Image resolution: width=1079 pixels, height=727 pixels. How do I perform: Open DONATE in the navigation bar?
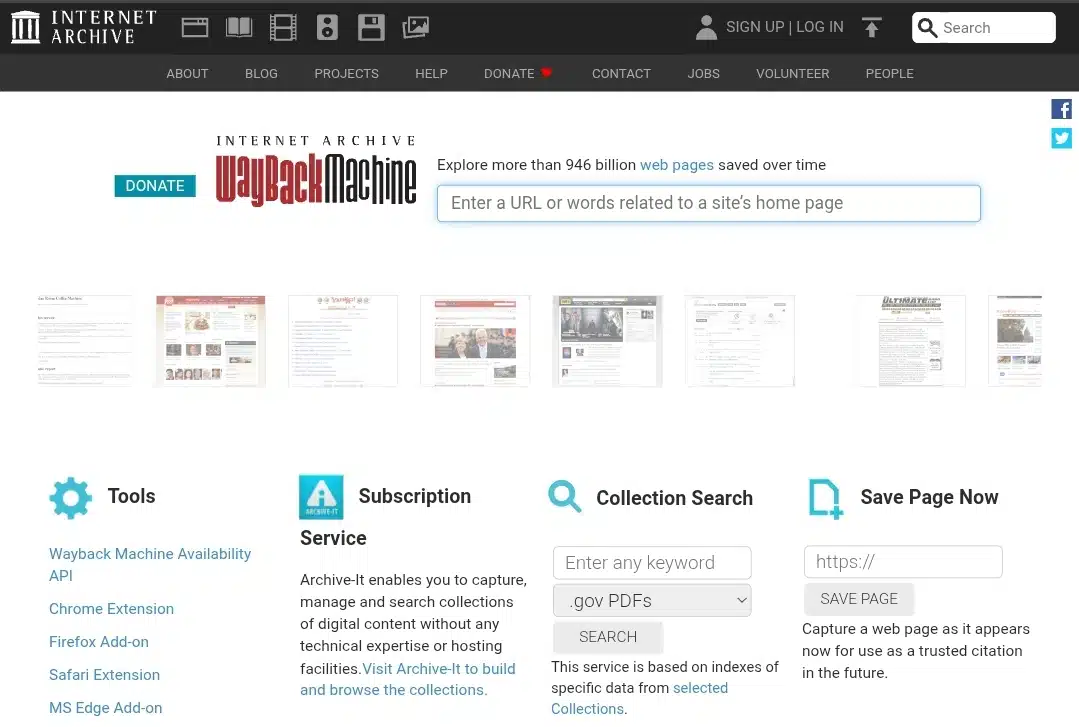[x=509, y=74]
